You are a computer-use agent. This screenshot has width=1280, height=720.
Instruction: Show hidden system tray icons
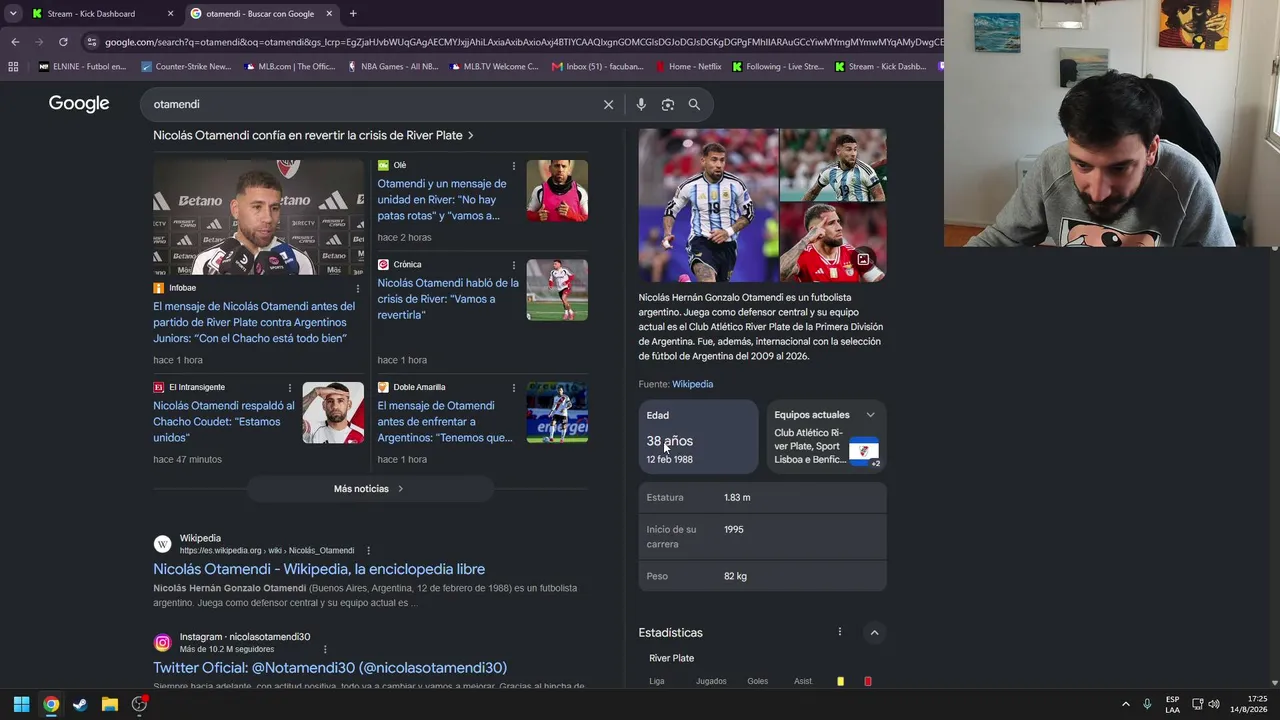[x=1125, y=704]
